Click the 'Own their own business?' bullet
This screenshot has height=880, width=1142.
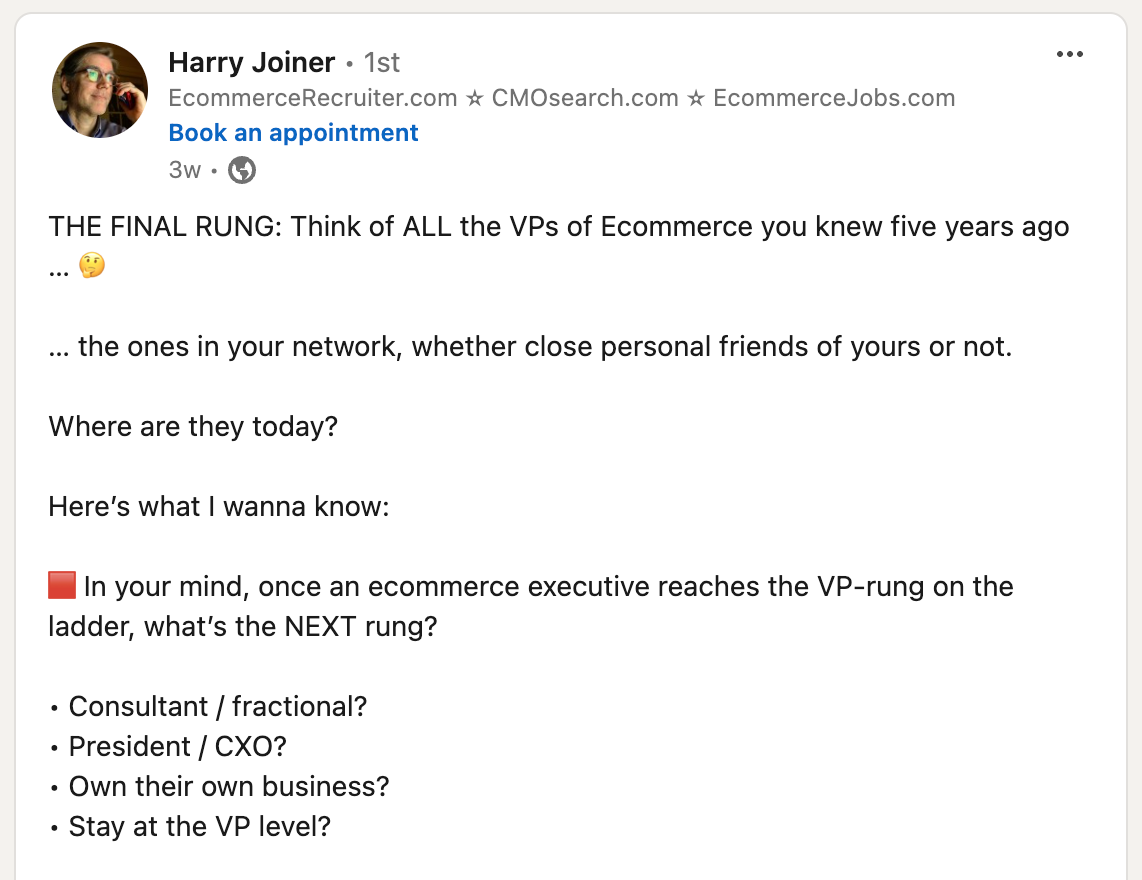click(x=229, y=787)
